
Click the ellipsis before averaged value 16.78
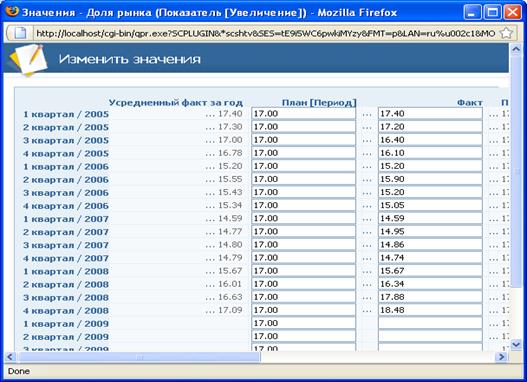[210, 154]
